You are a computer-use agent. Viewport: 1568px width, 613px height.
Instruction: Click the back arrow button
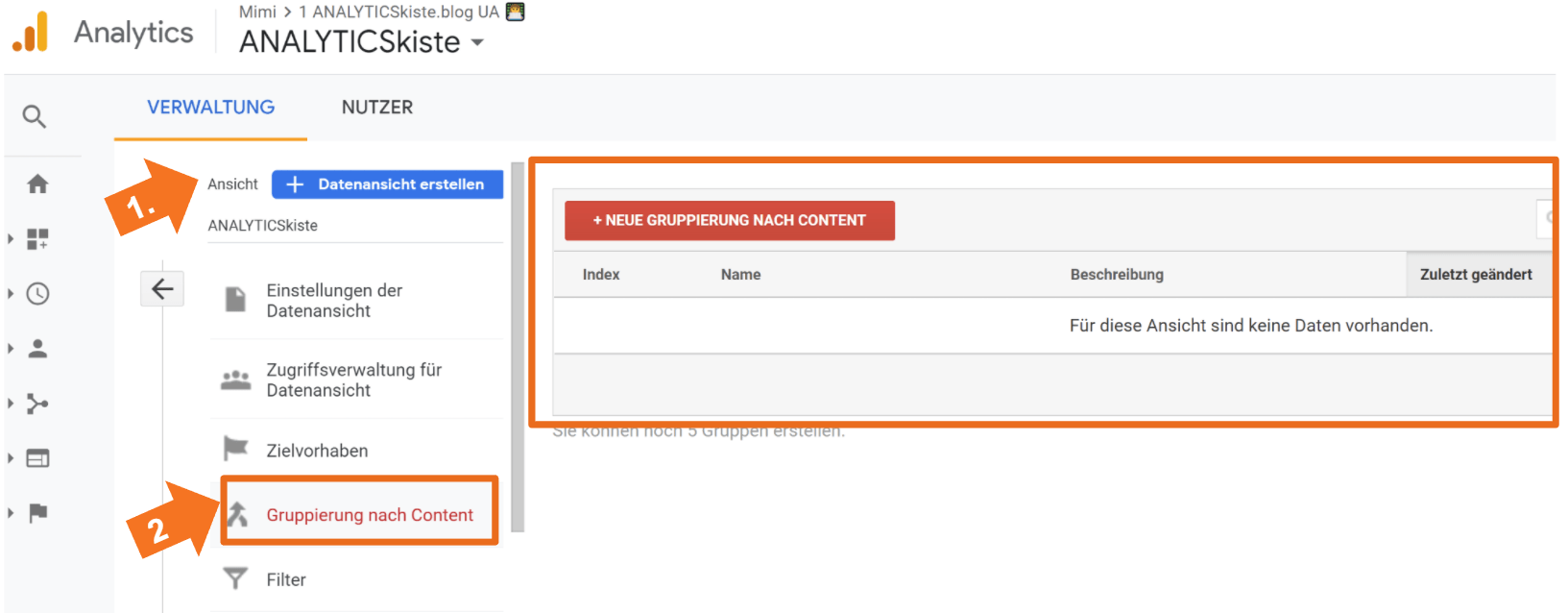pyautogui.click(x=162, y=288)
